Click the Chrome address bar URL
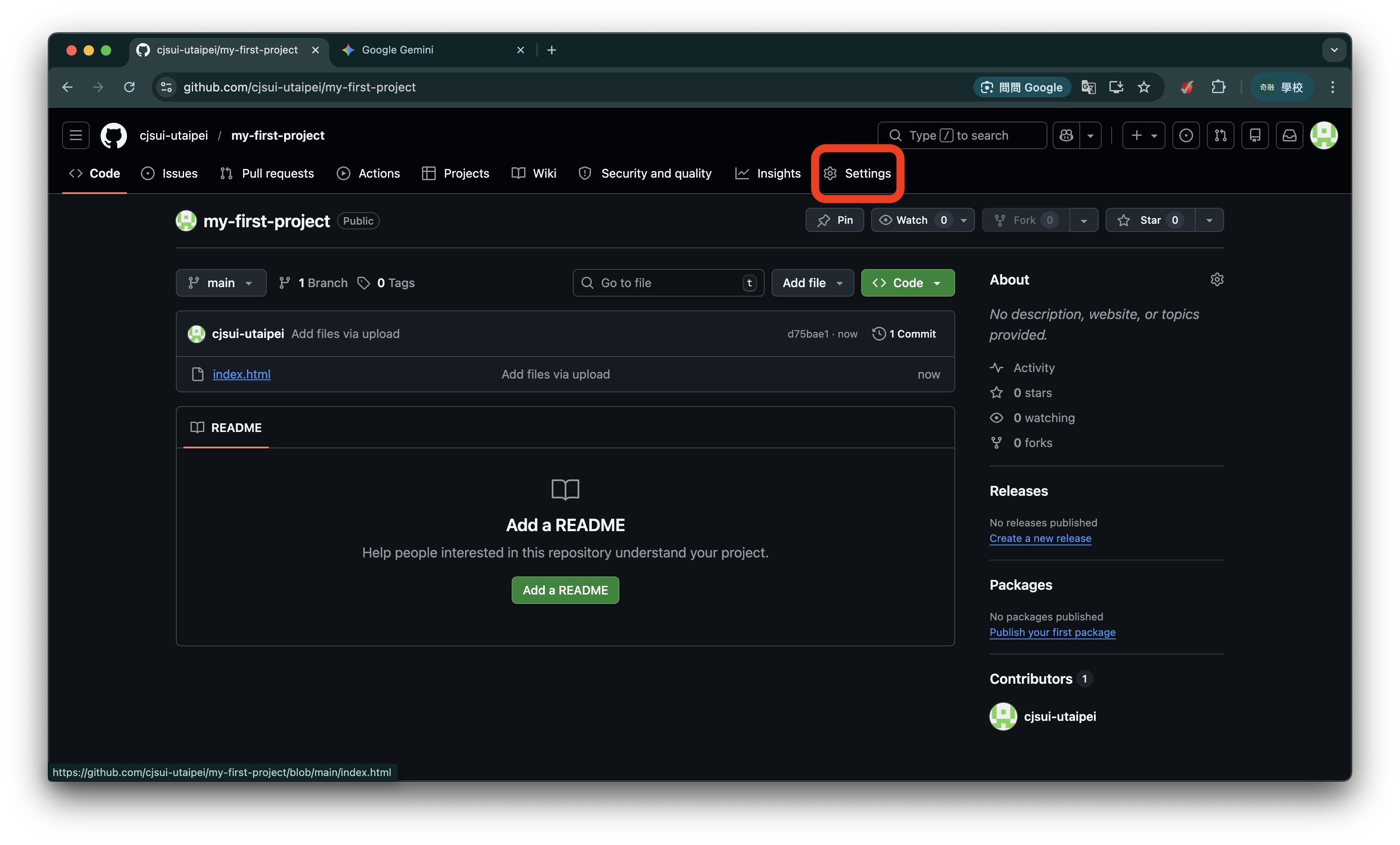Viewport: 1400px width, 845px height. point(300,87)
